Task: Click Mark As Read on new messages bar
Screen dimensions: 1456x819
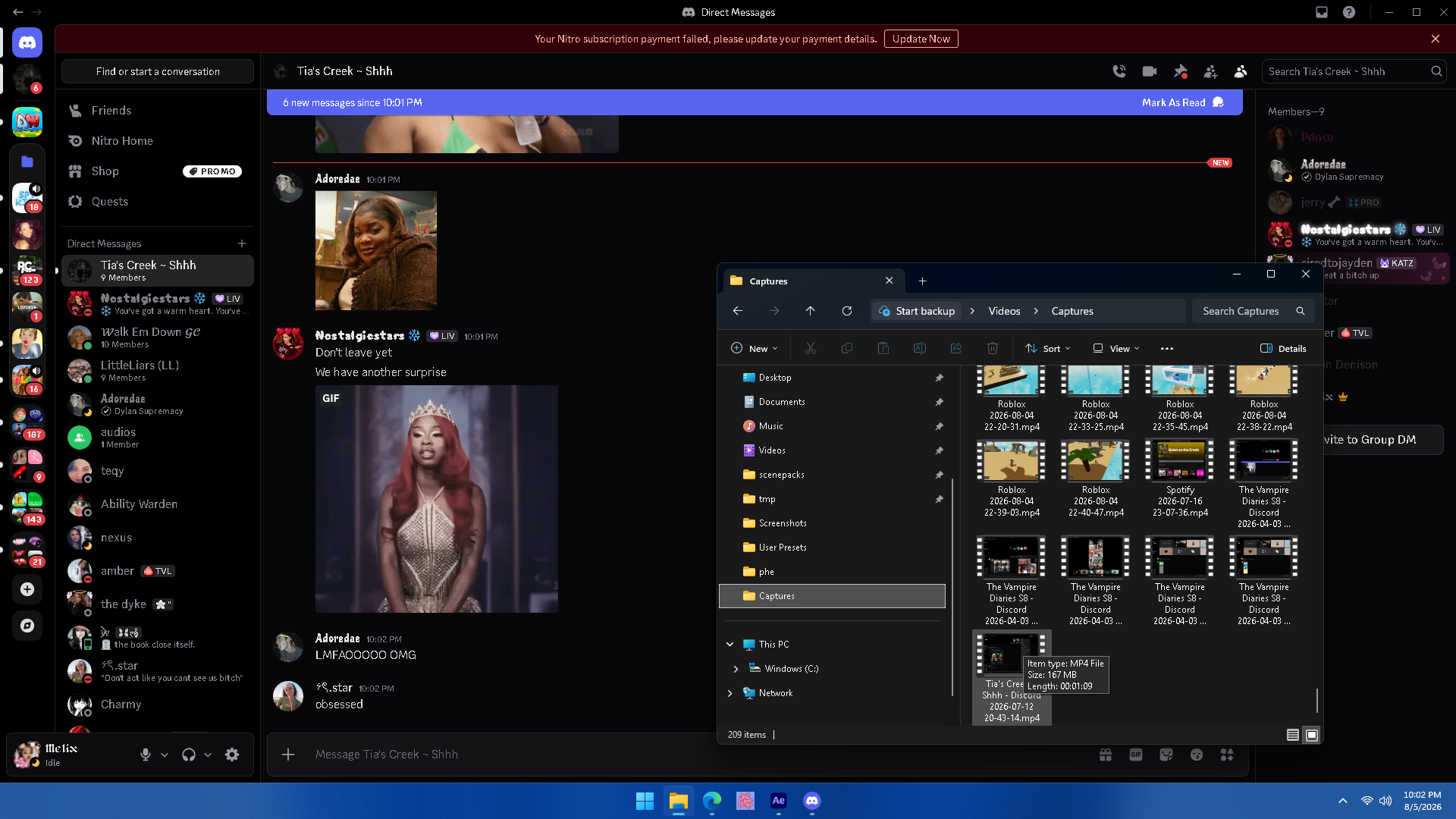Action: 1183,102
